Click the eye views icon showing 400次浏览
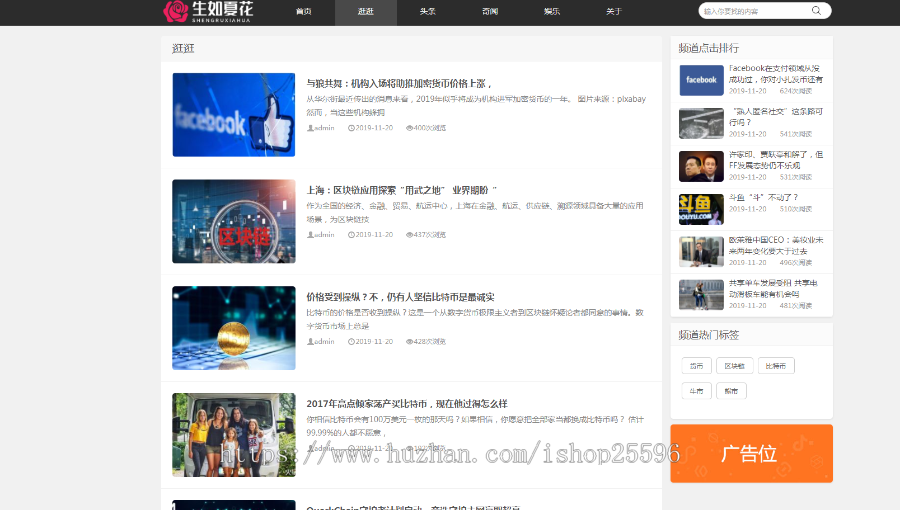Viewport: 900px width, 510px height. pos(409,128)
